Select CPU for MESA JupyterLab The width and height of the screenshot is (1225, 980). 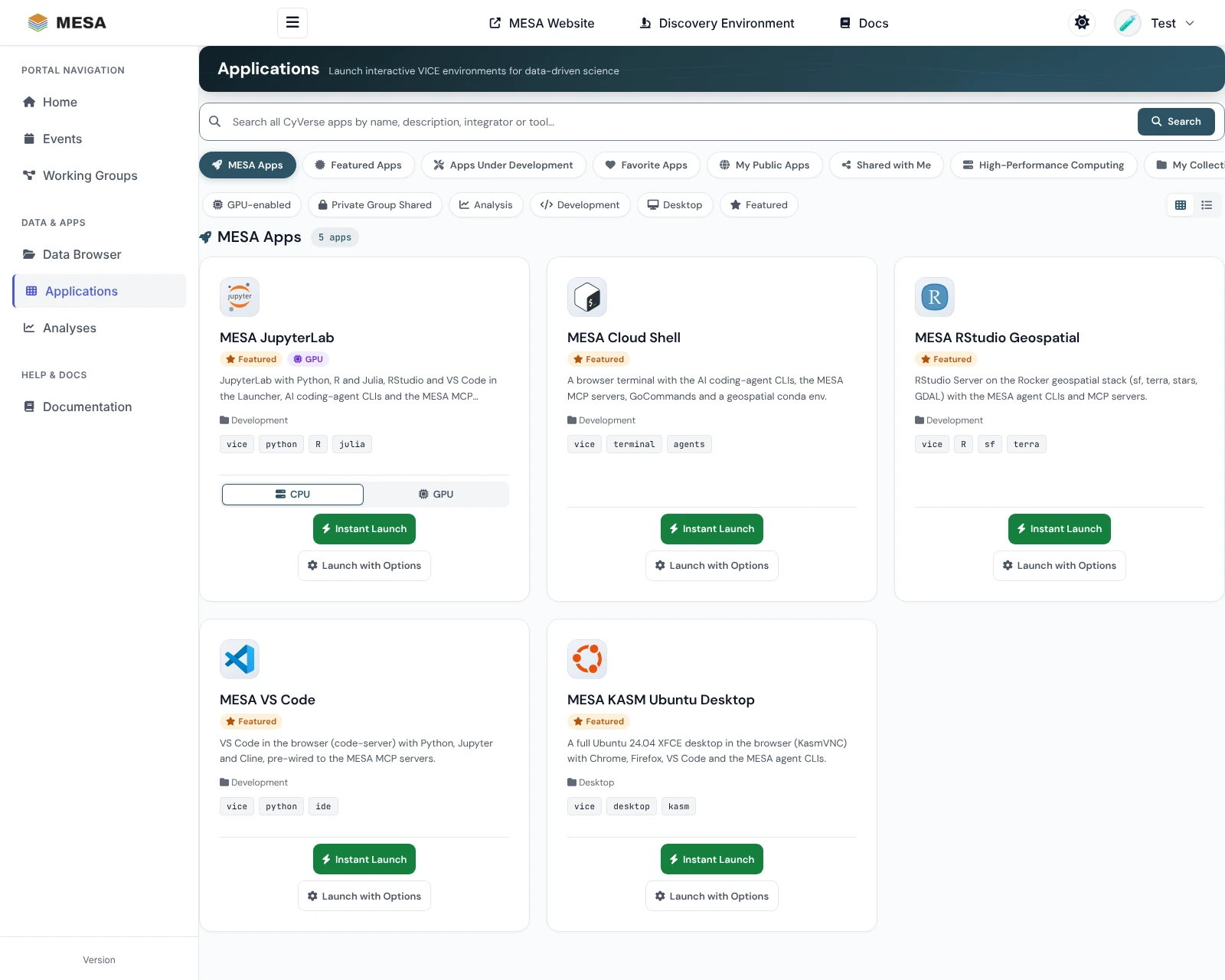[292, 495]
